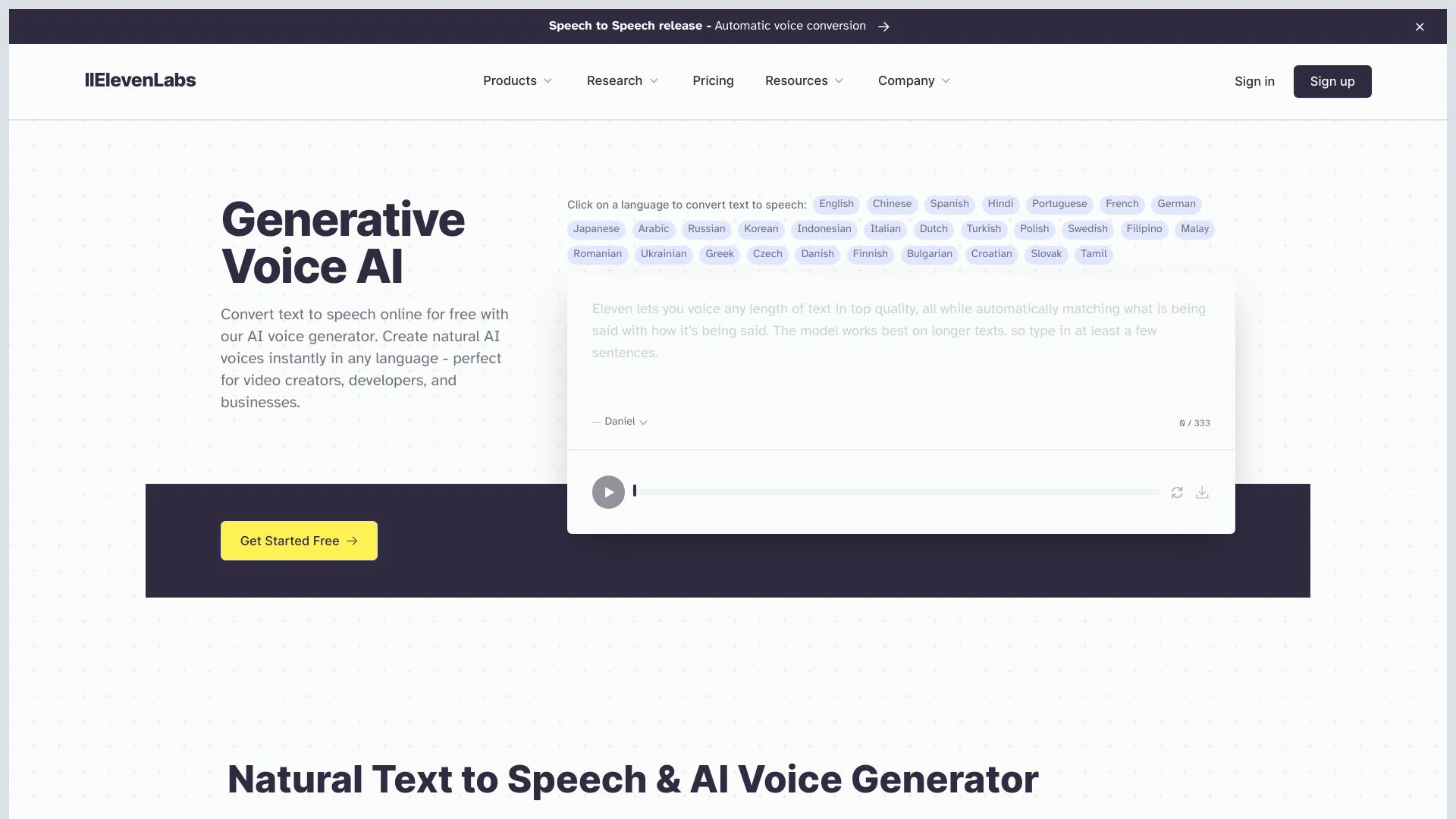The image size is (1456, 819).
Task: Click the text input field area
Action: [898, 331]
